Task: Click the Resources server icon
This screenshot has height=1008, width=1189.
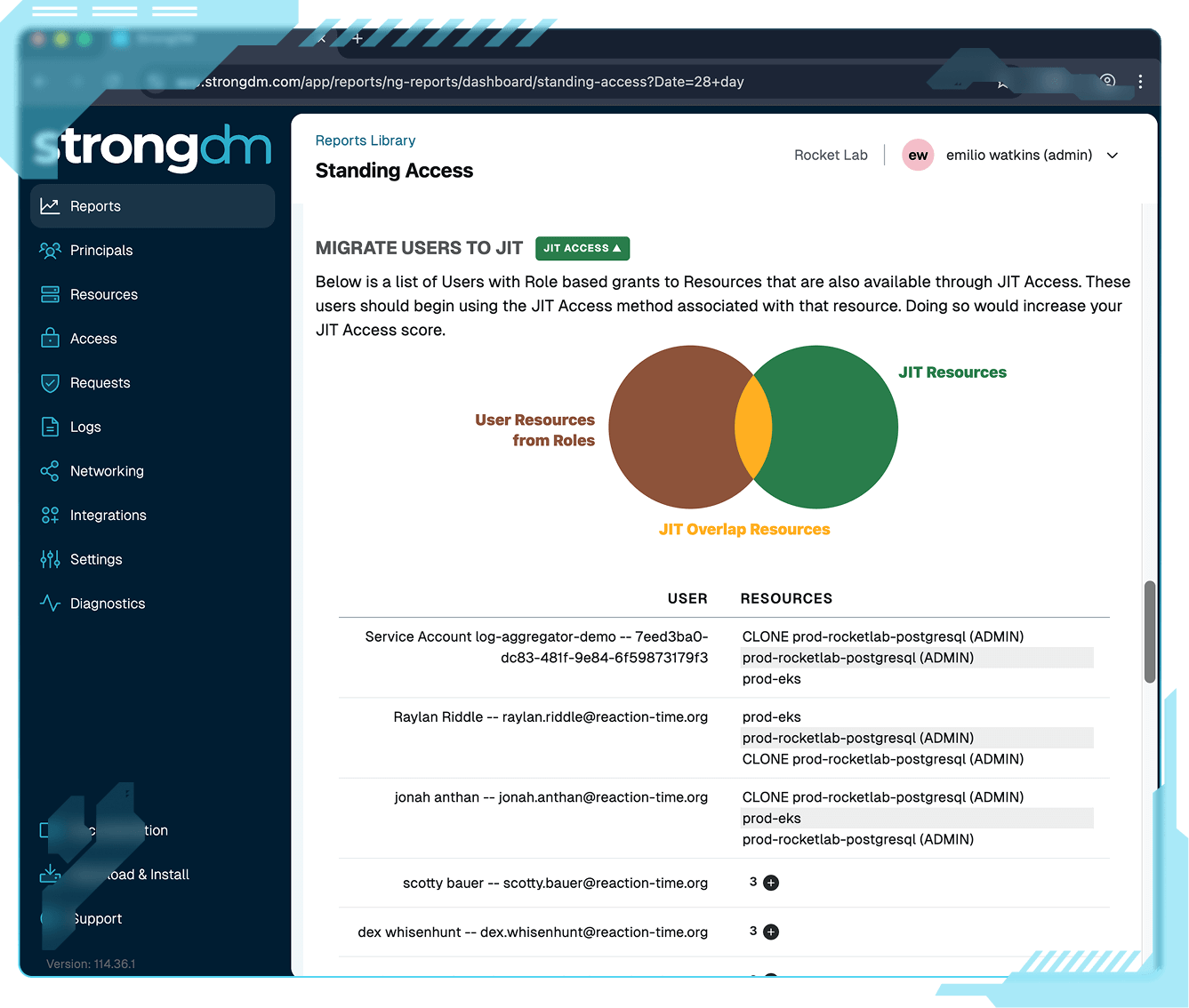Action: (50, 294)
